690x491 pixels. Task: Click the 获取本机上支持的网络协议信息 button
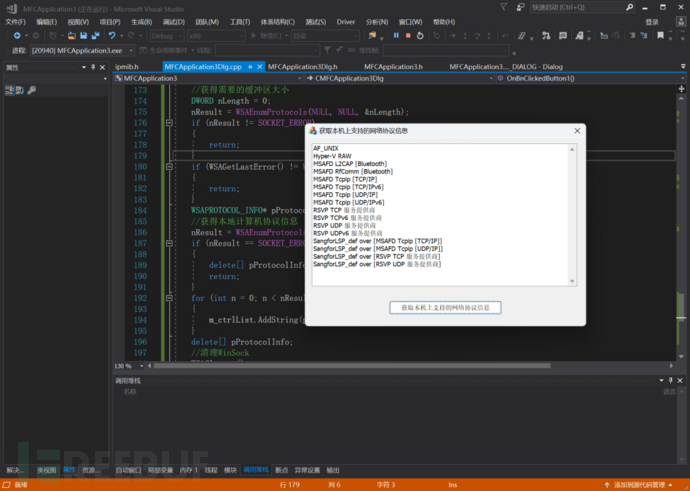pyautogui.click(x=445, y=308)
